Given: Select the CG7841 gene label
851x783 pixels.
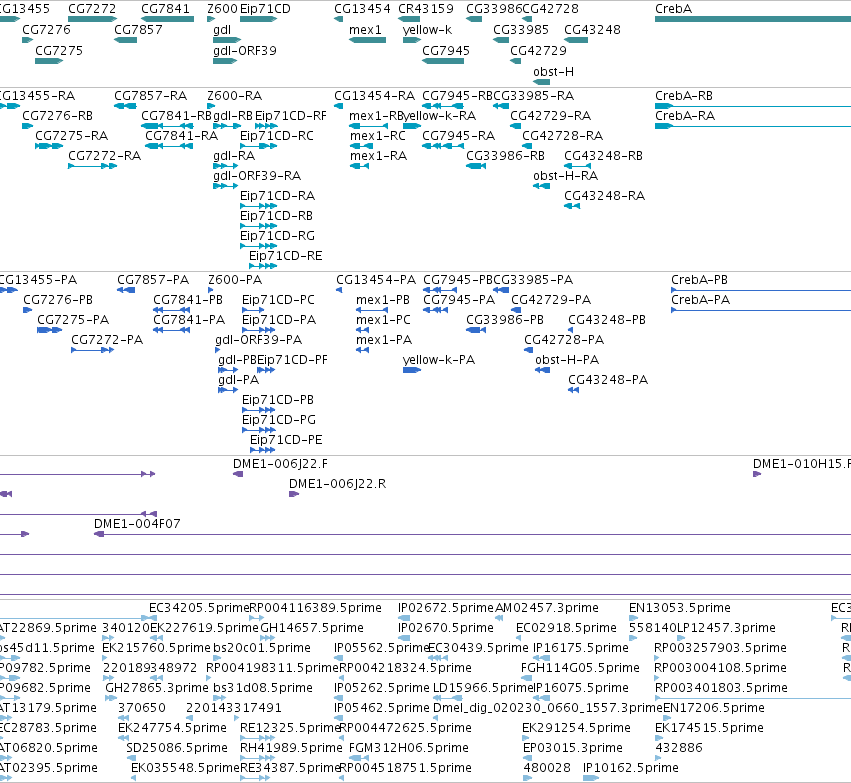Looking at the screenshot, I should tap(166, 9).
